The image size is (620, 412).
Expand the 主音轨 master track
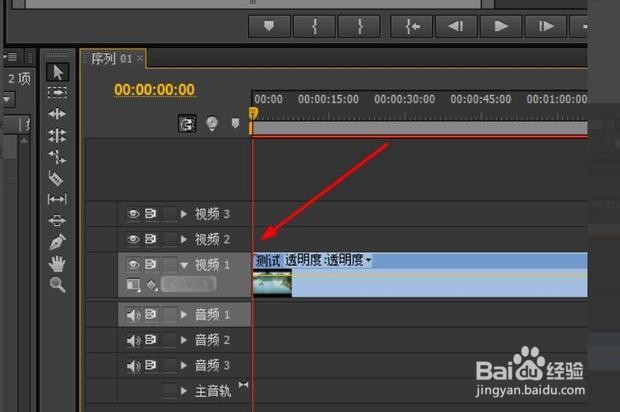pos(184,391)
